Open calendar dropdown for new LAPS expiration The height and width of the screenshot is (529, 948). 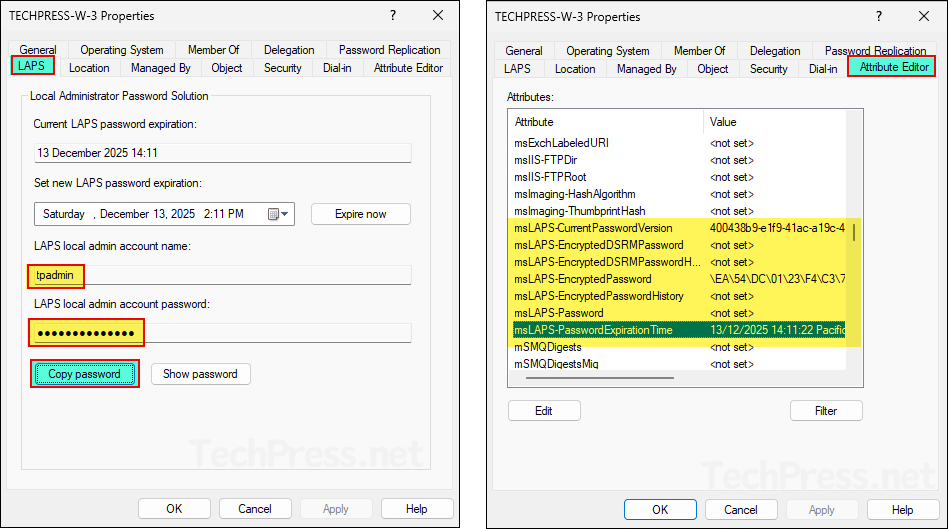coord(278,214)
